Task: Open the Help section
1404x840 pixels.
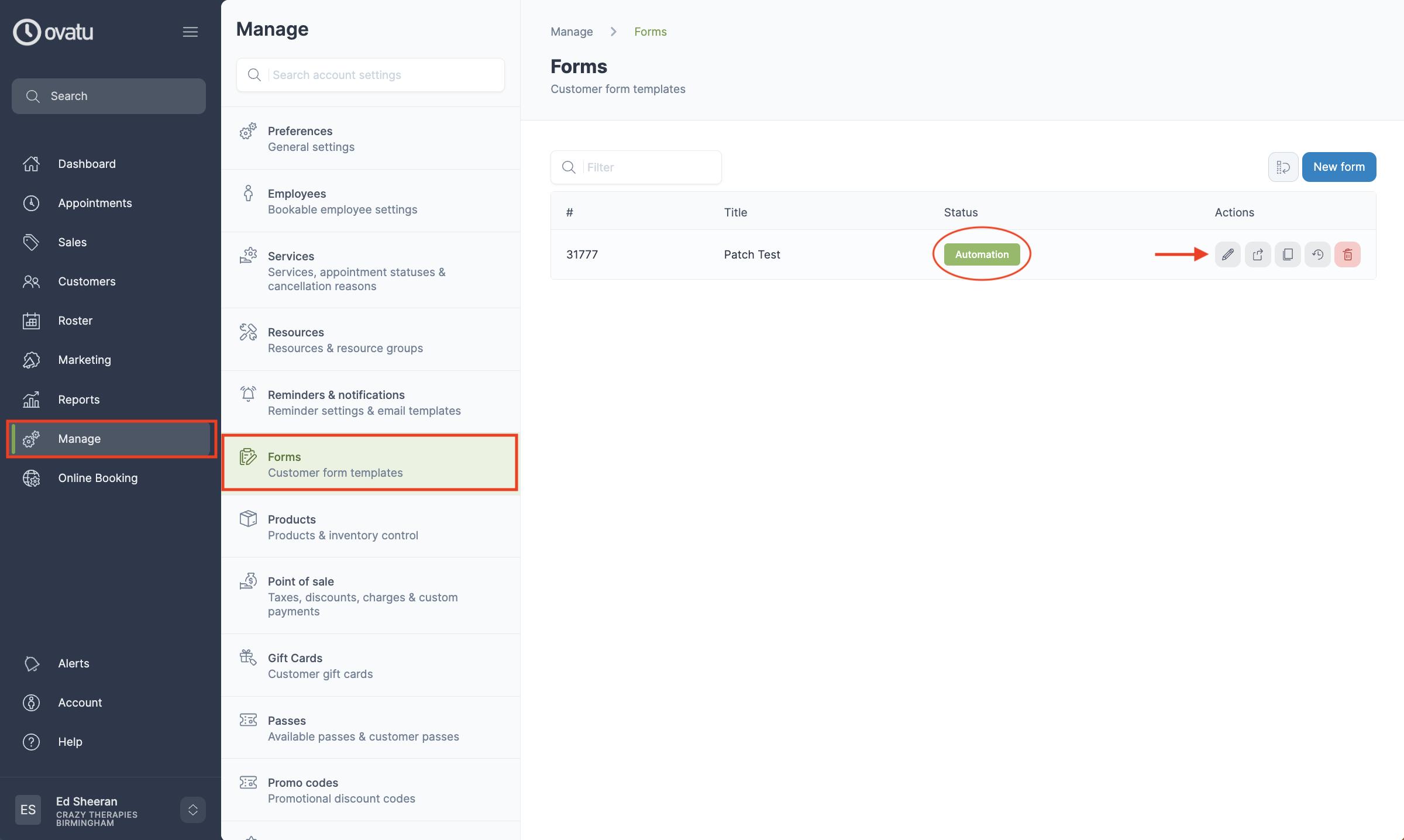Action: [70, 741]
